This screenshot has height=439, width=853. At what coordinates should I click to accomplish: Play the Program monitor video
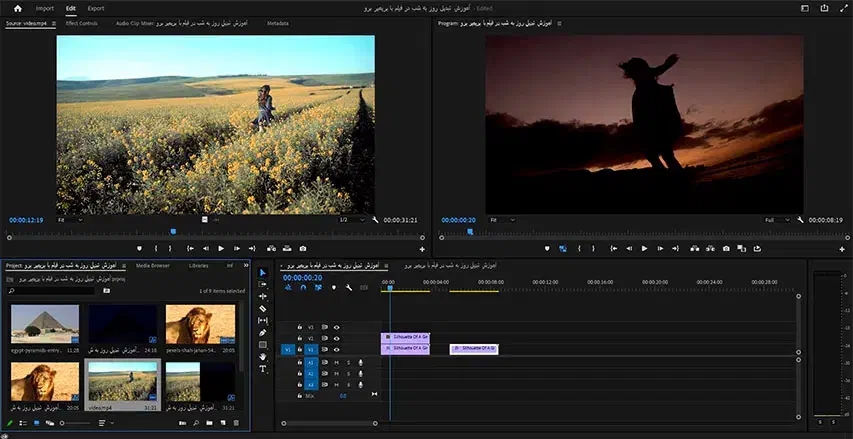coord(644,248)
